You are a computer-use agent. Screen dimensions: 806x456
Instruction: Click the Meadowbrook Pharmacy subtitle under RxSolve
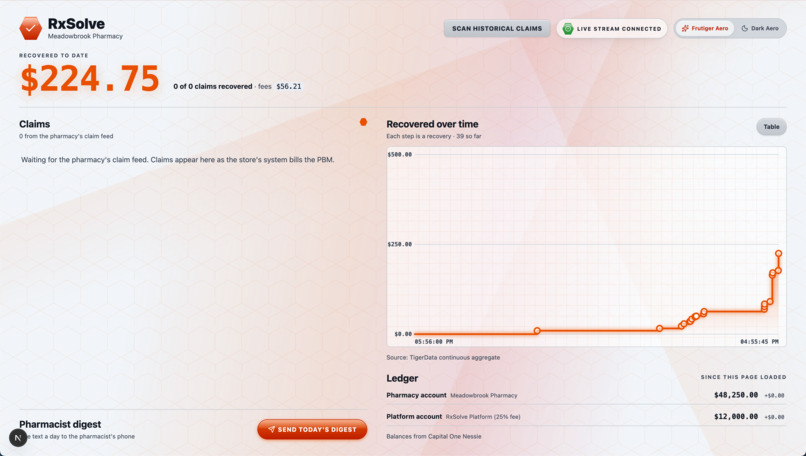pos(85,36)
